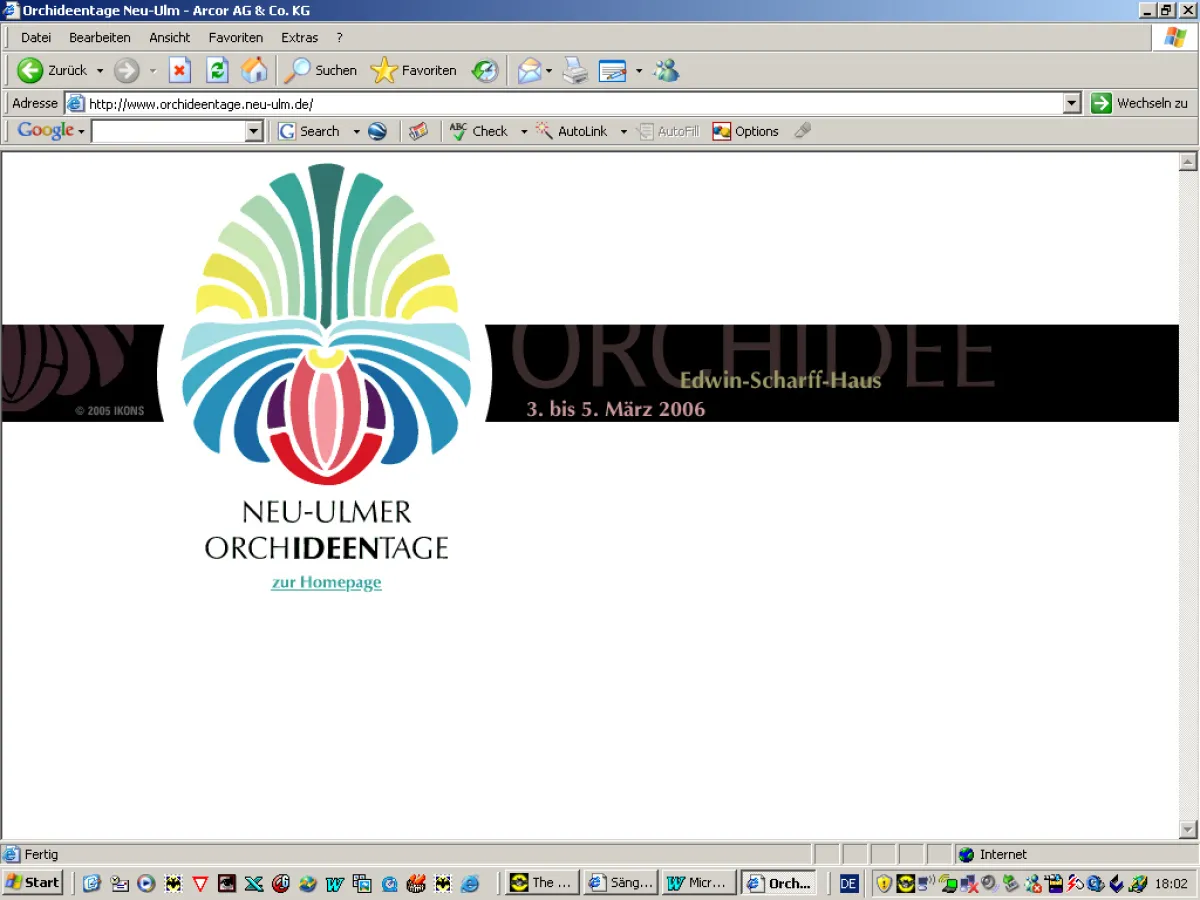This screenshot has width=1200, height=900.
Task: Expand the Zurück back button dropdown
Action: (x=99, y=70)
